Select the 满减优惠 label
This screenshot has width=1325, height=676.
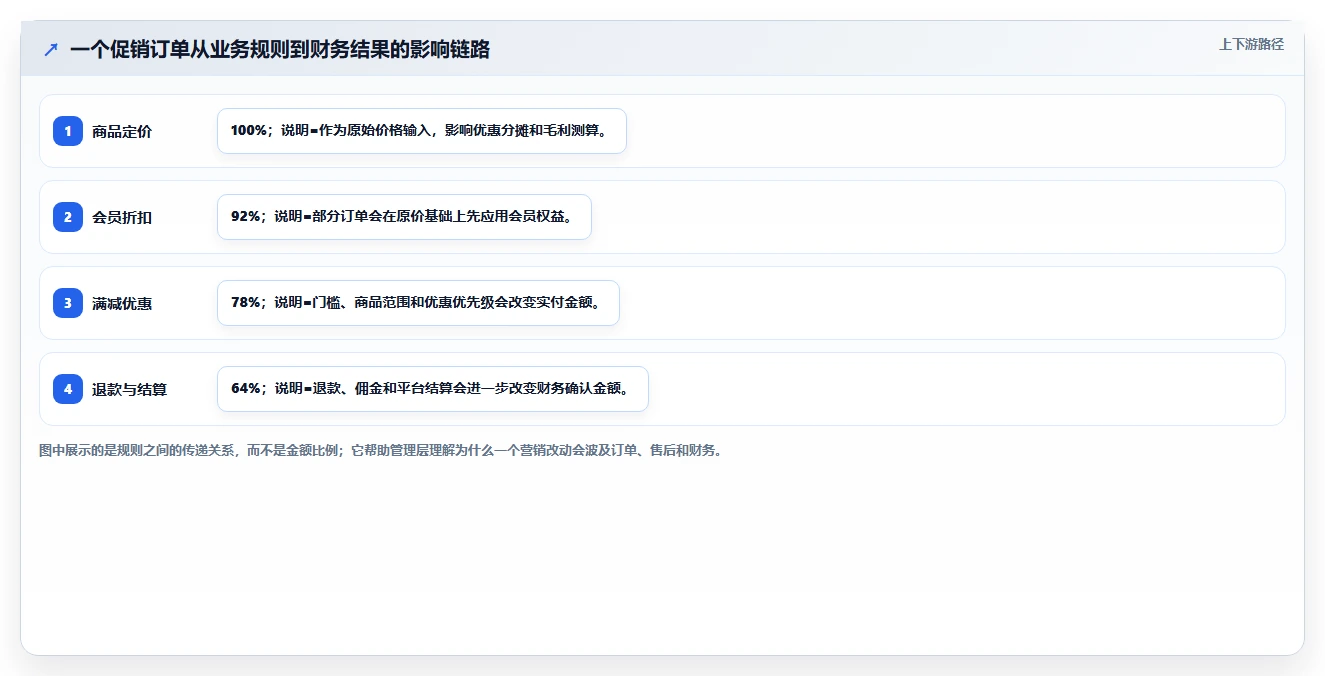tap(122, 303)
